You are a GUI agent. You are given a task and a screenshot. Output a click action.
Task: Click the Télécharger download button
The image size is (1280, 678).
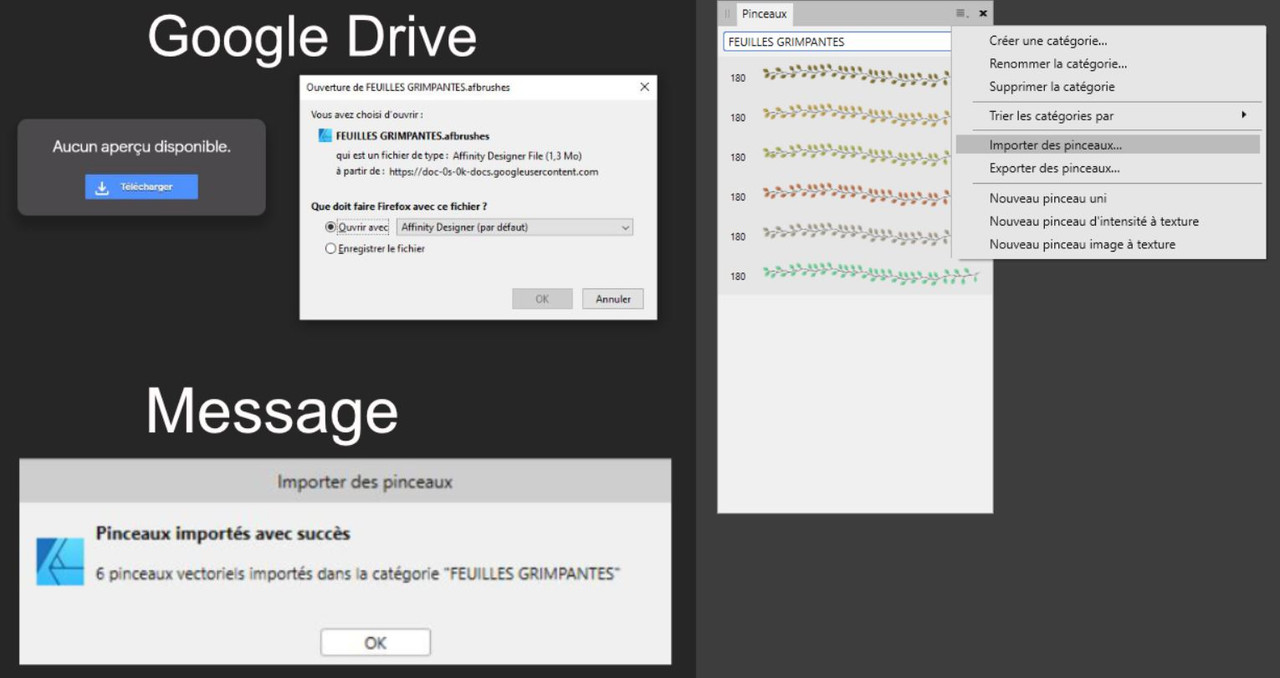pos(141,187)
